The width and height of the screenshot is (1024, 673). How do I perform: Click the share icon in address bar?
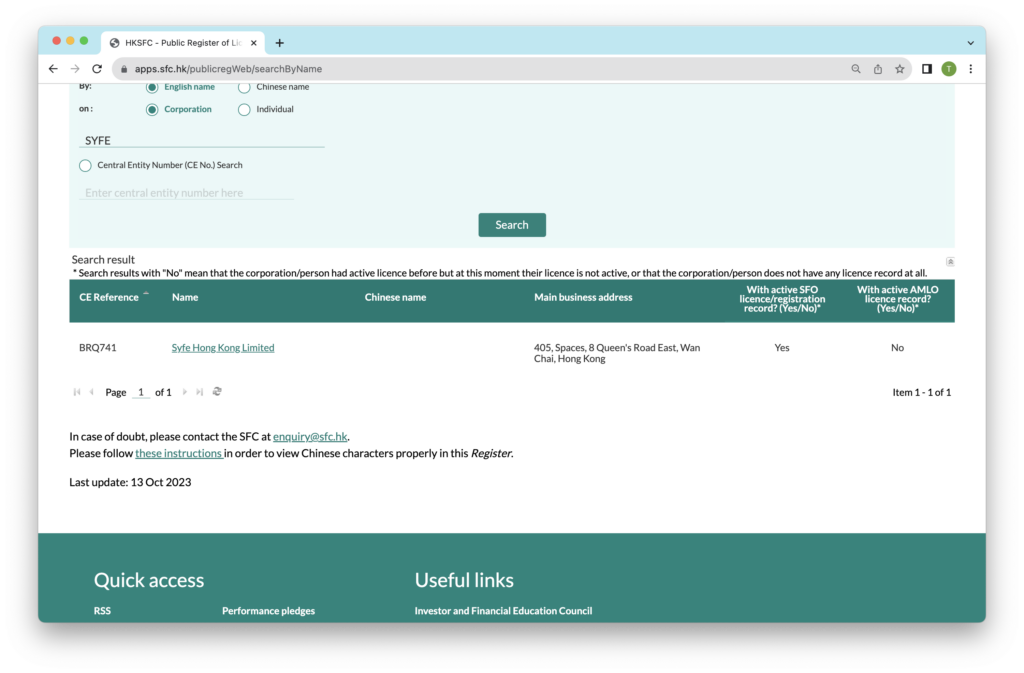click(878, 69)
